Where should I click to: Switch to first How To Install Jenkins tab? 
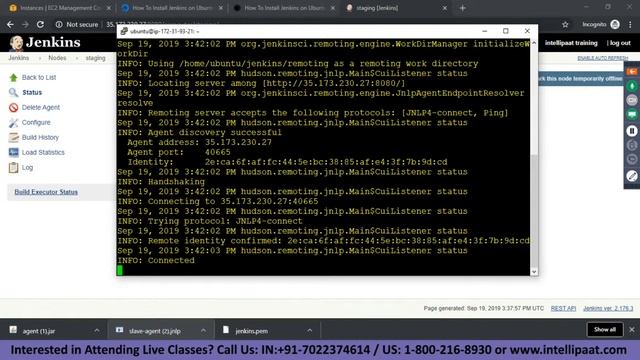point(171,8)
